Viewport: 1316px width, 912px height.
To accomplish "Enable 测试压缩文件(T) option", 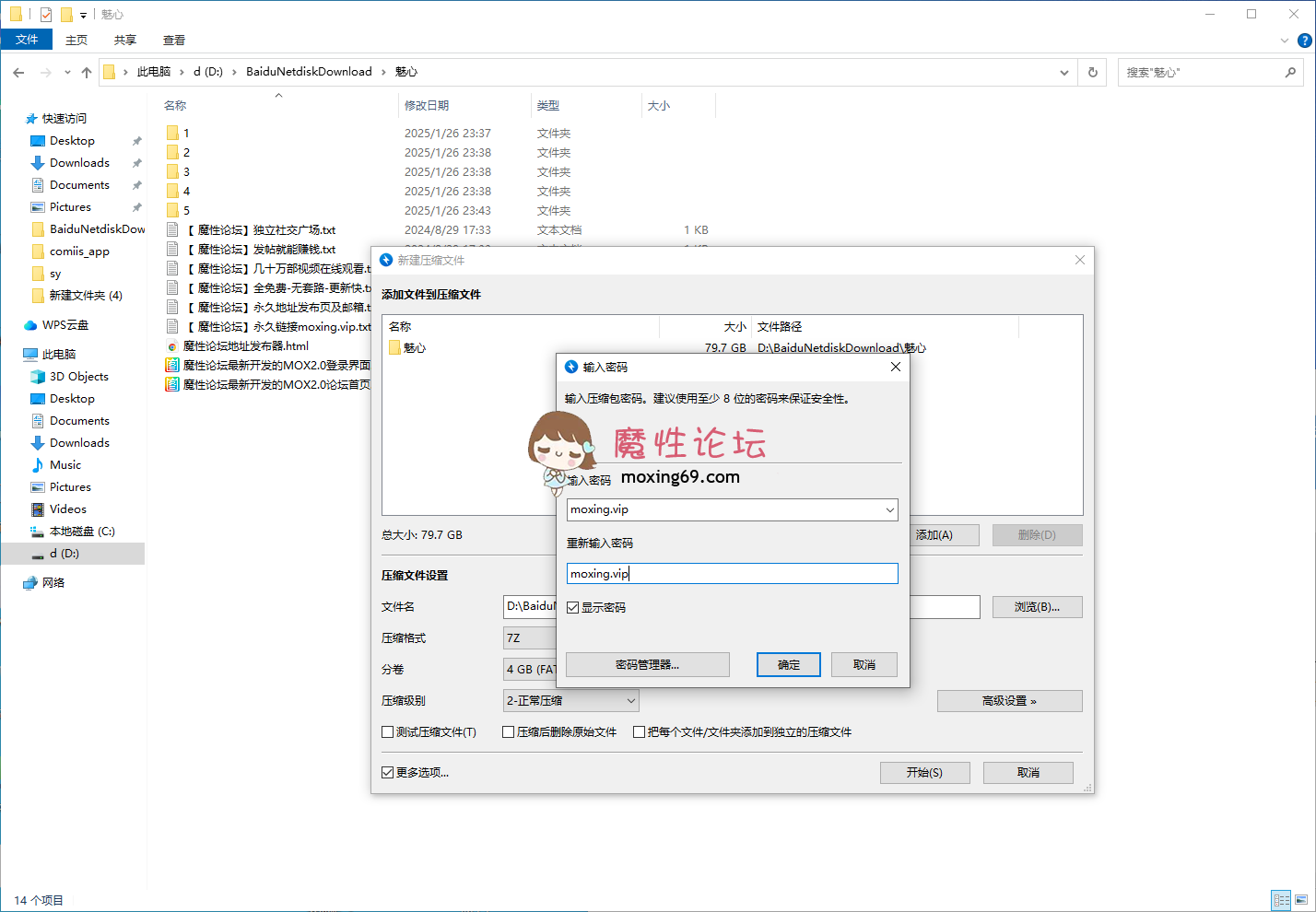I will click(x=388, y=731).
